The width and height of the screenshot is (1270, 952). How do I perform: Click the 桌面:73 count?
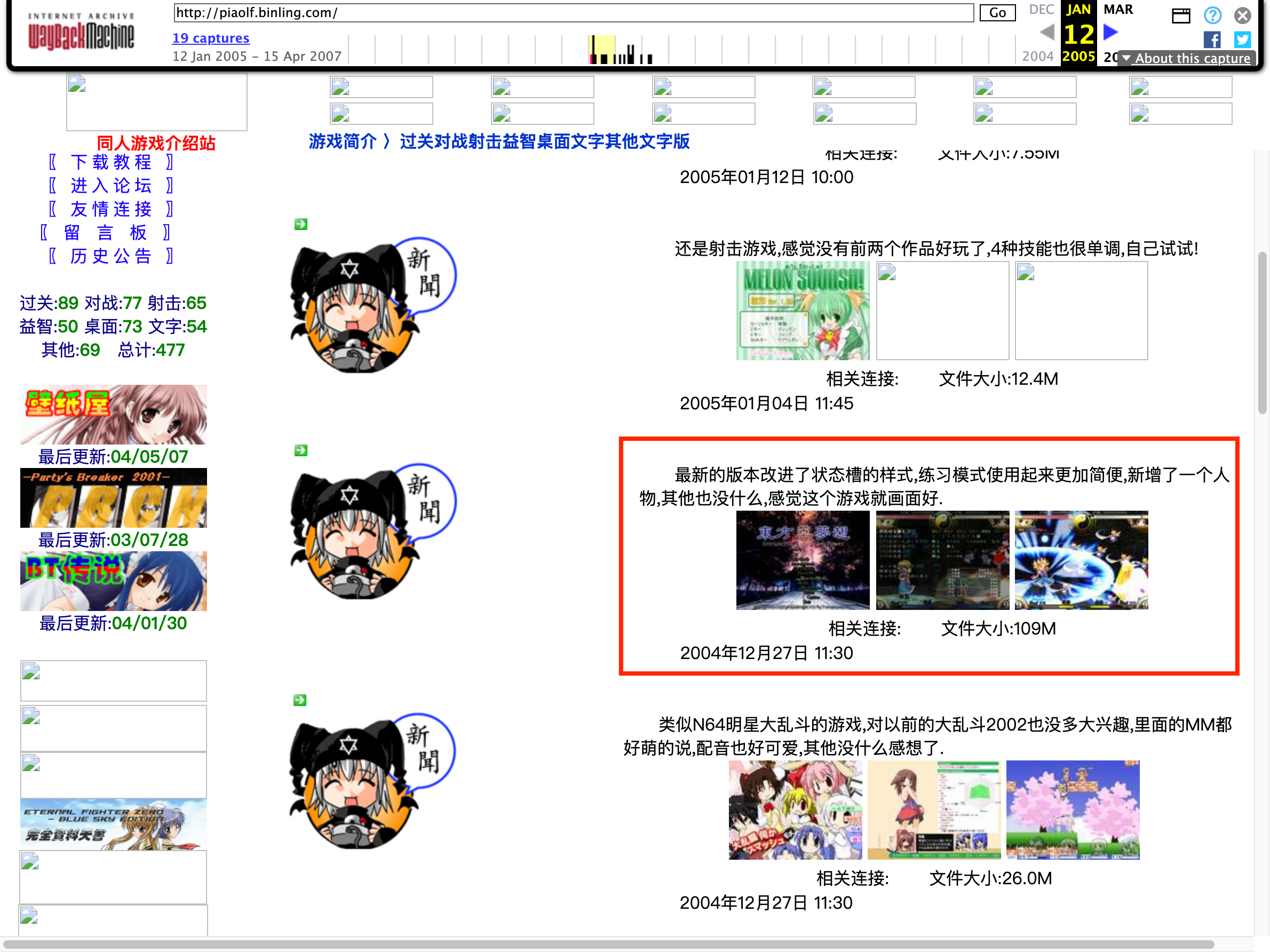pos(113,326)
